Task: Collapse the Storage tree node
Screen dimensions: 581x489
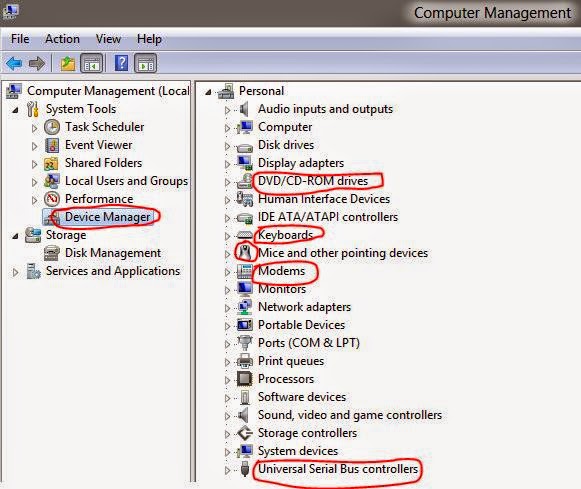Action: tap(15, 236)
